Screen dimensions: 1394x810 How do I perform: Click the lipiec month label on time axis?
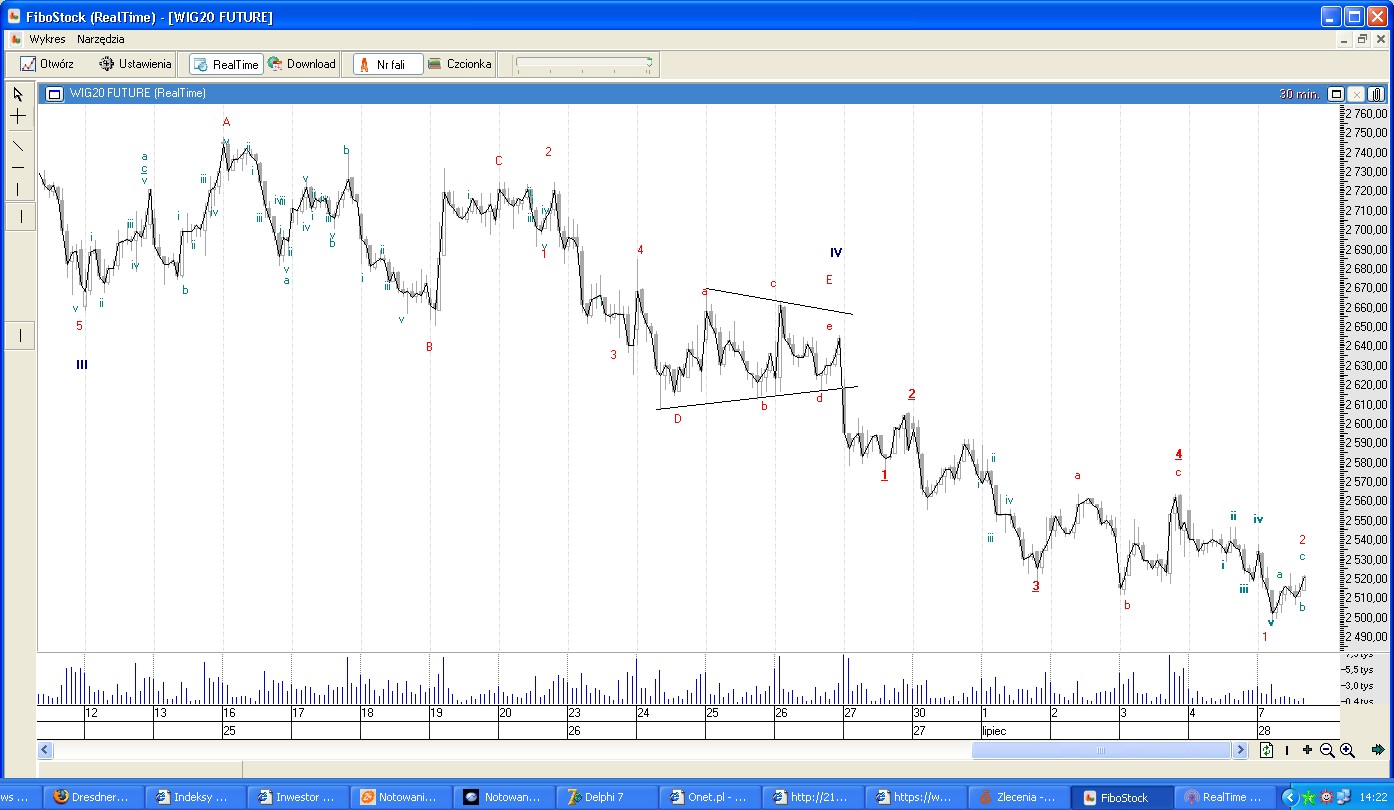click(994, 731)
